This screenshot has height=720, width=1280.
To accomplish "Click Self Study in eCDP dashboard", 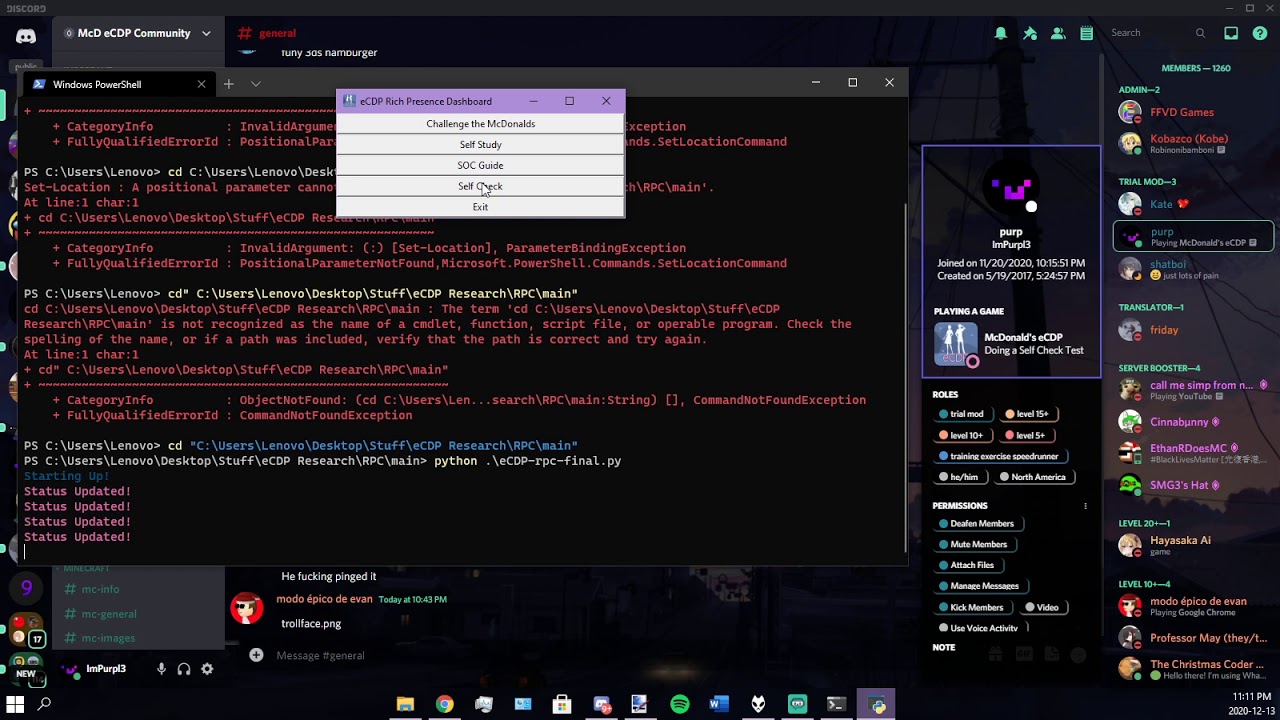I will (480, 145).
